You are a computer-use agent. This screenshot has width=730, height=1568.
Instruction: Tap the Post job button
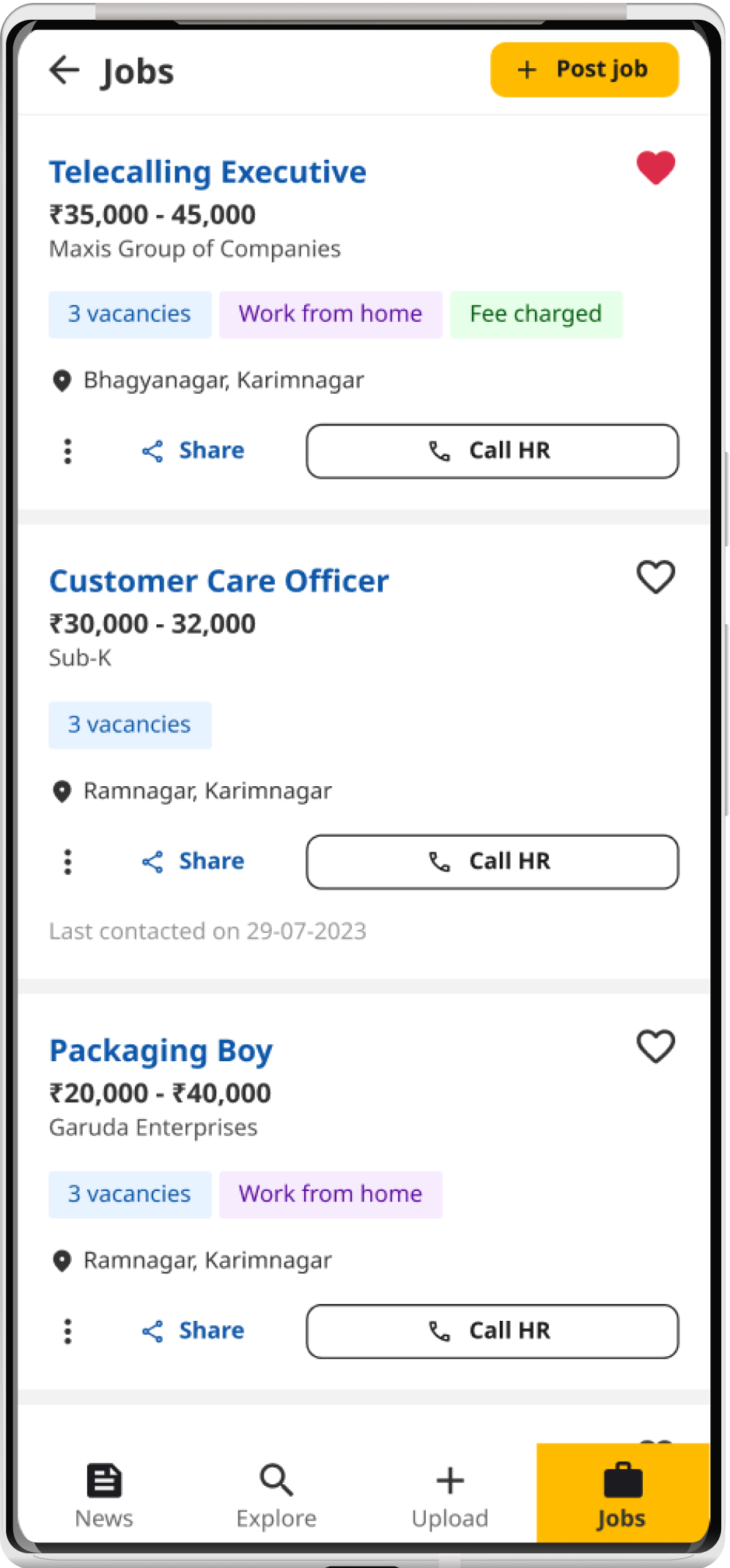tap(584, 70)
